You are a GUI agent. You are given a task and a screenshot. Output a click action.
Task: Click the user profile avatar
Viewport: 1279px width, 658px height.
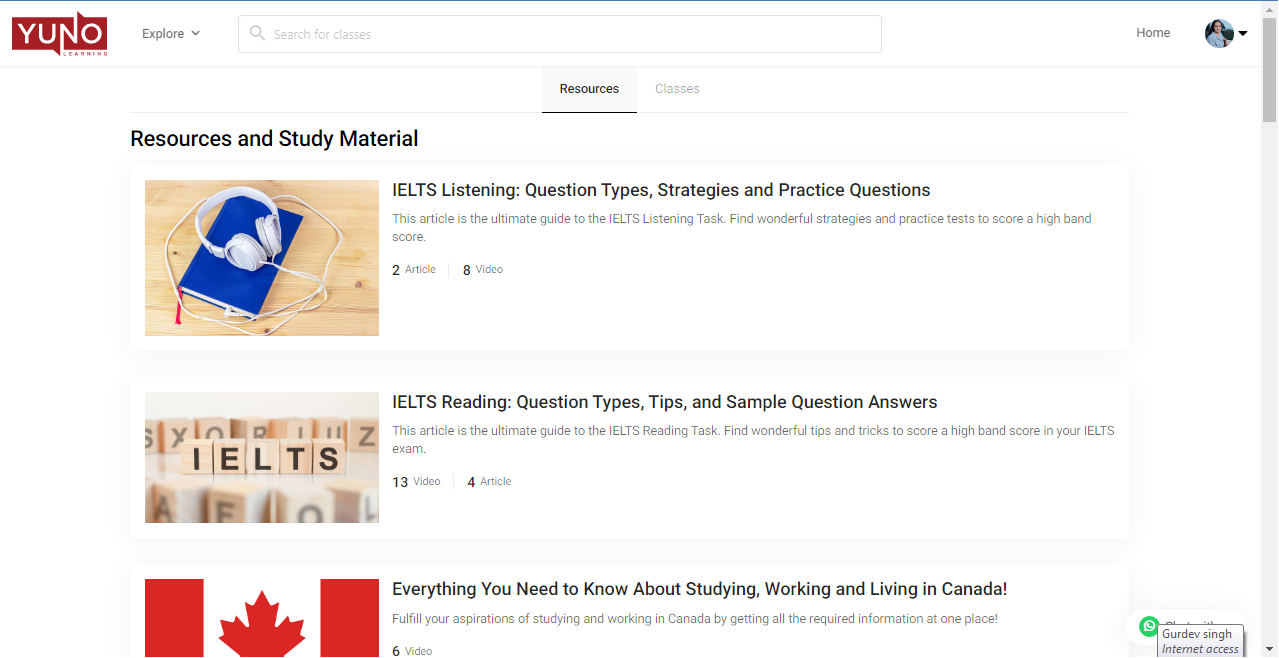pyautogui.click(x=1218, y=33)
